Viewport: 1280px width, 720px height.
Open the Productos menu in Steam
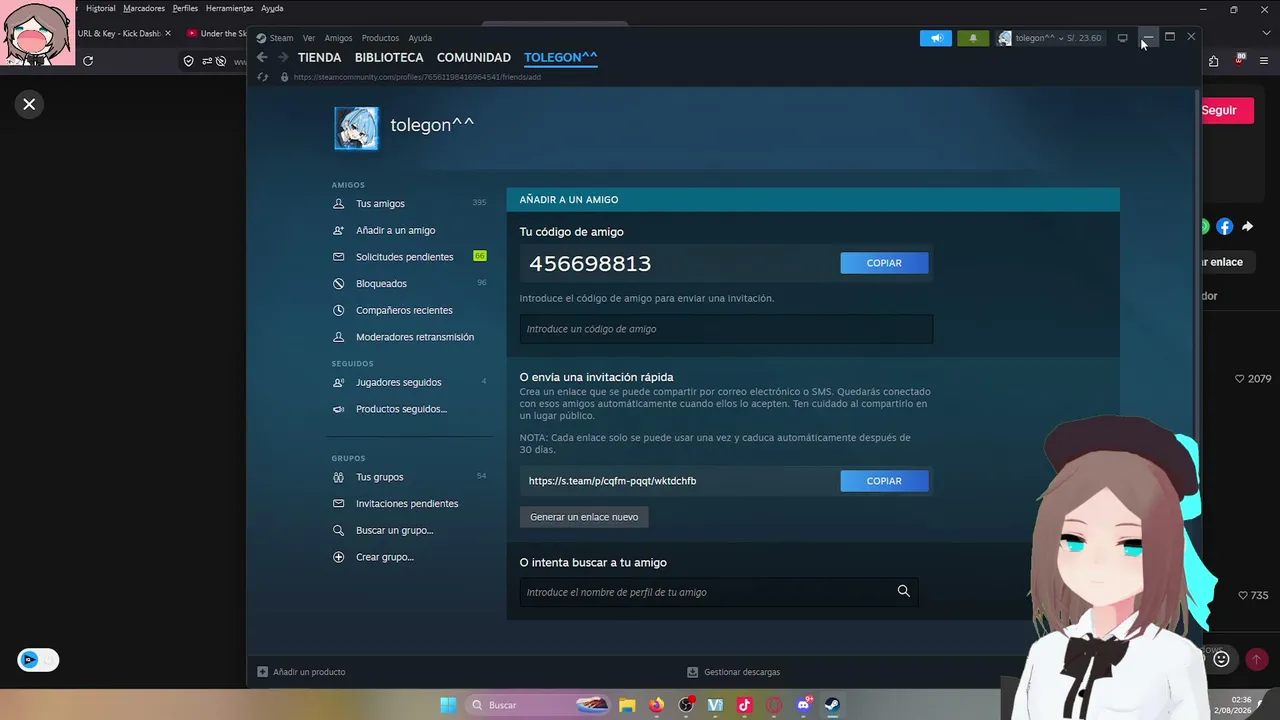(x=380, y=38)
